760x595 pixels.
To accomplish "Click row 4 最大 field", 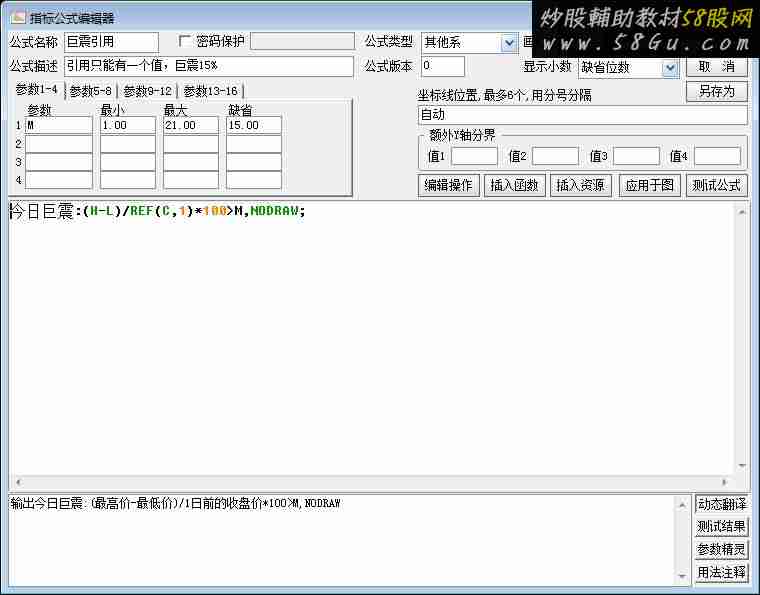I will click(x=190, y=180).
